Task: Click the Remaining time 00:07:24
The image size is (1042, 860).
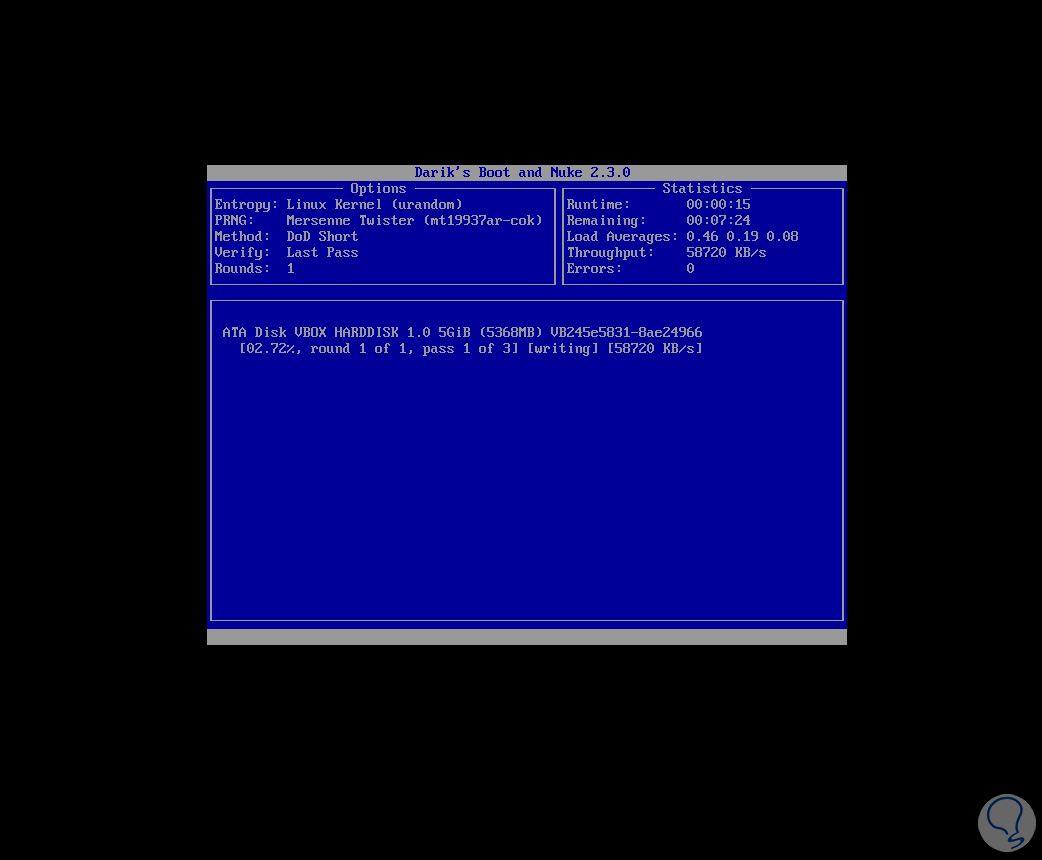Action: coord(718,221)
